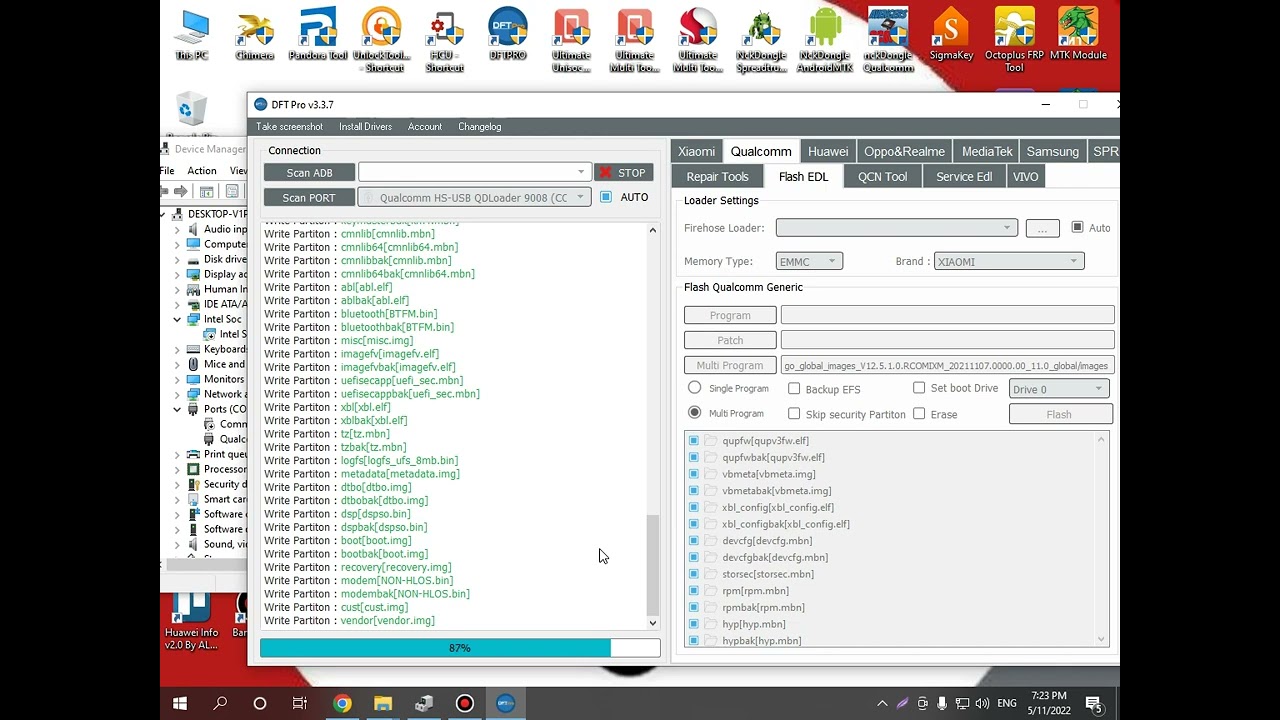Screen dimensions: 1280x720
Task: Click the Flash button
Action: point(1059,414)
